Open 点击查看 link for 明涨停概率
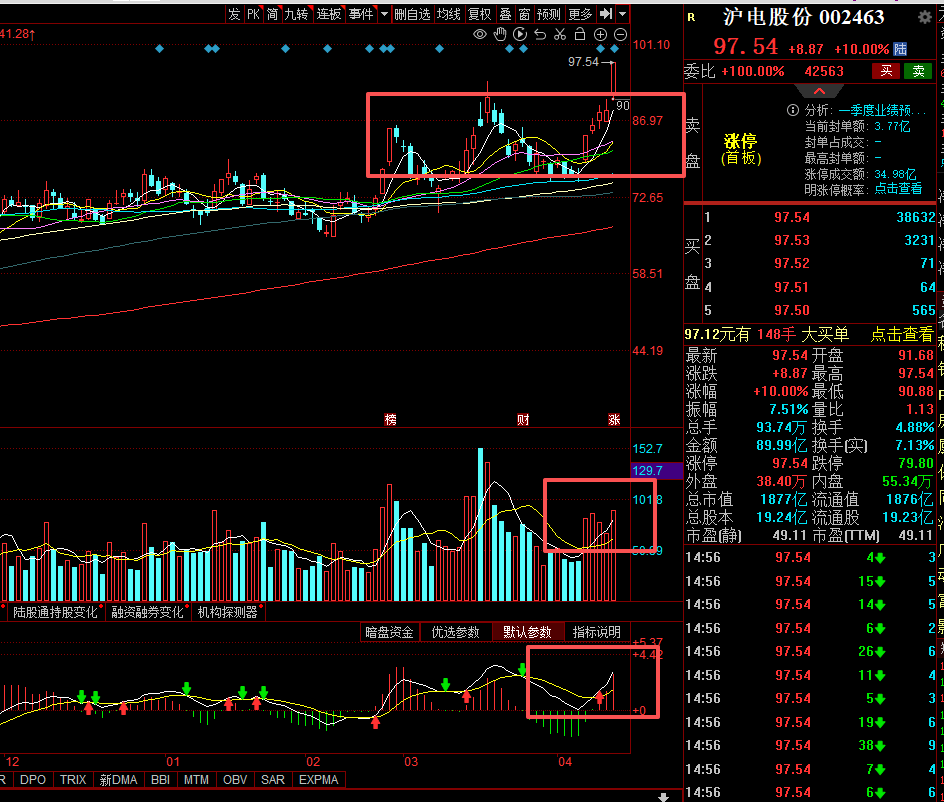Viewport: 944px width, 802px height. (898, 188)
